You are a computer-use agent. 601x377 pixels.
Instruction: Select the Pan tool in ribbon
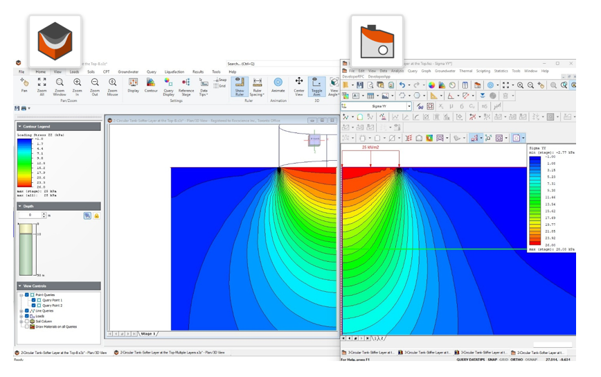tap(24, 85)
